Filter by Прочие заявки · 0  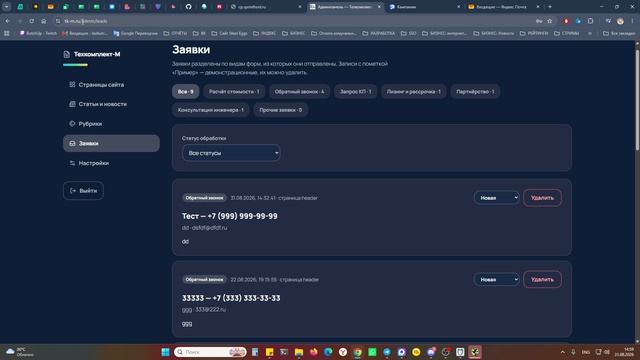281,110
